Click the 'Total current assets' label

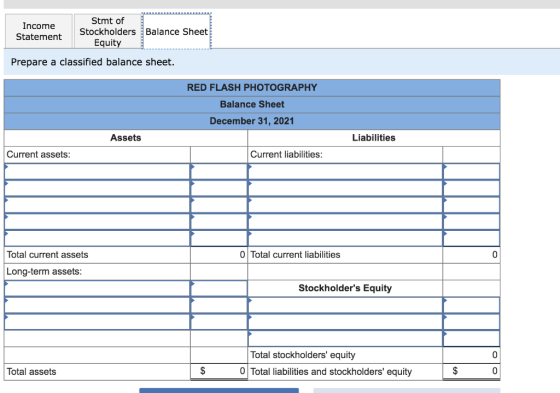click(48, 255)
